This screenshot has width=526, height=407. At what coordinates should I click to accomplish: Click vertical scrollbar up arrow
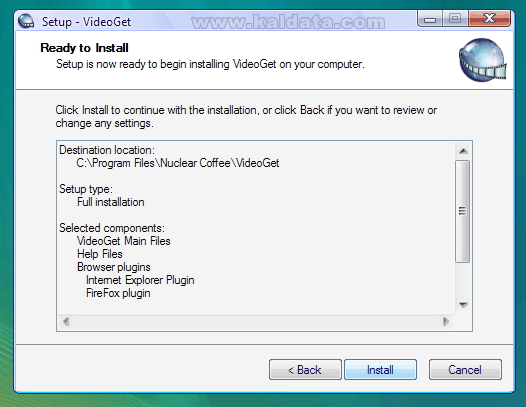(x=463, y=151)
